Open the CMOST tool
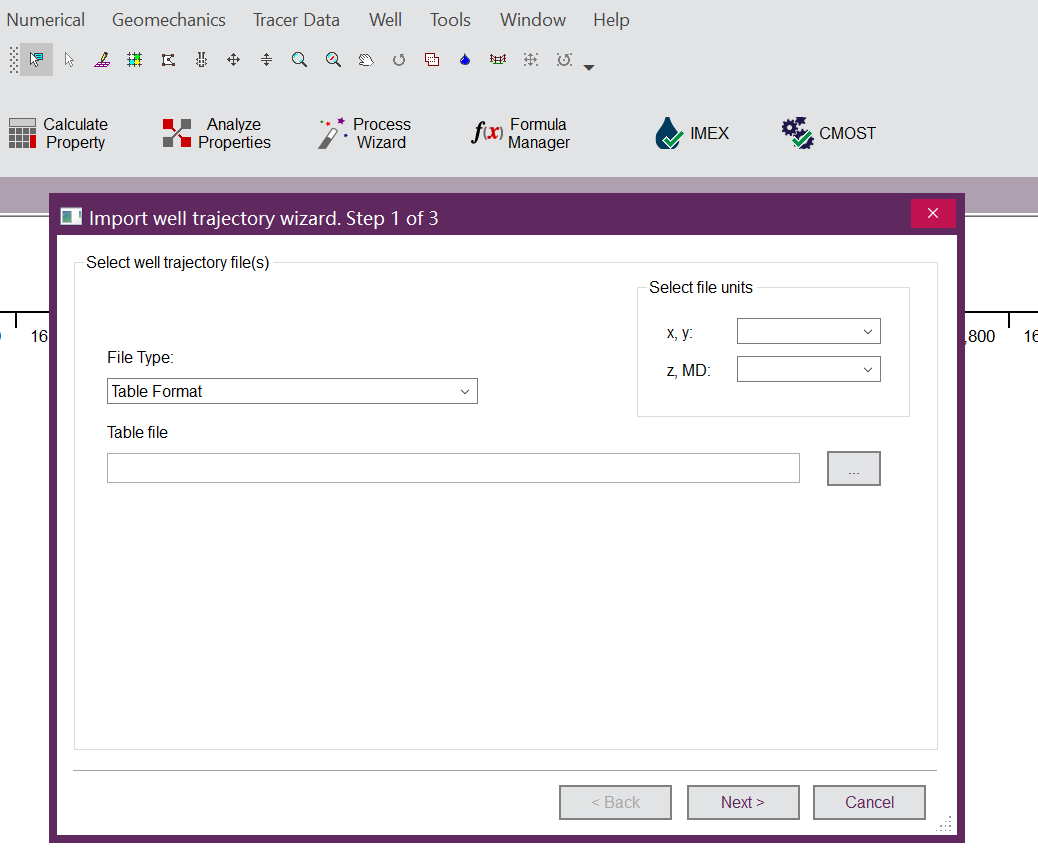 [x=828, y=133]
